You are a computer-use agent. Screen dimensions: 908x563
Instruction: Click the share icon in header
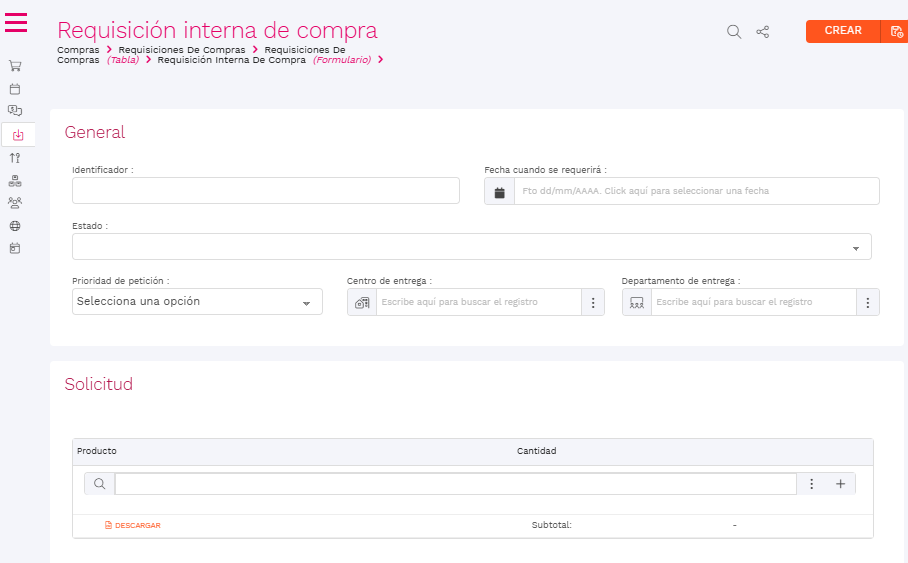pyautogui.click(x=763, y=32)
